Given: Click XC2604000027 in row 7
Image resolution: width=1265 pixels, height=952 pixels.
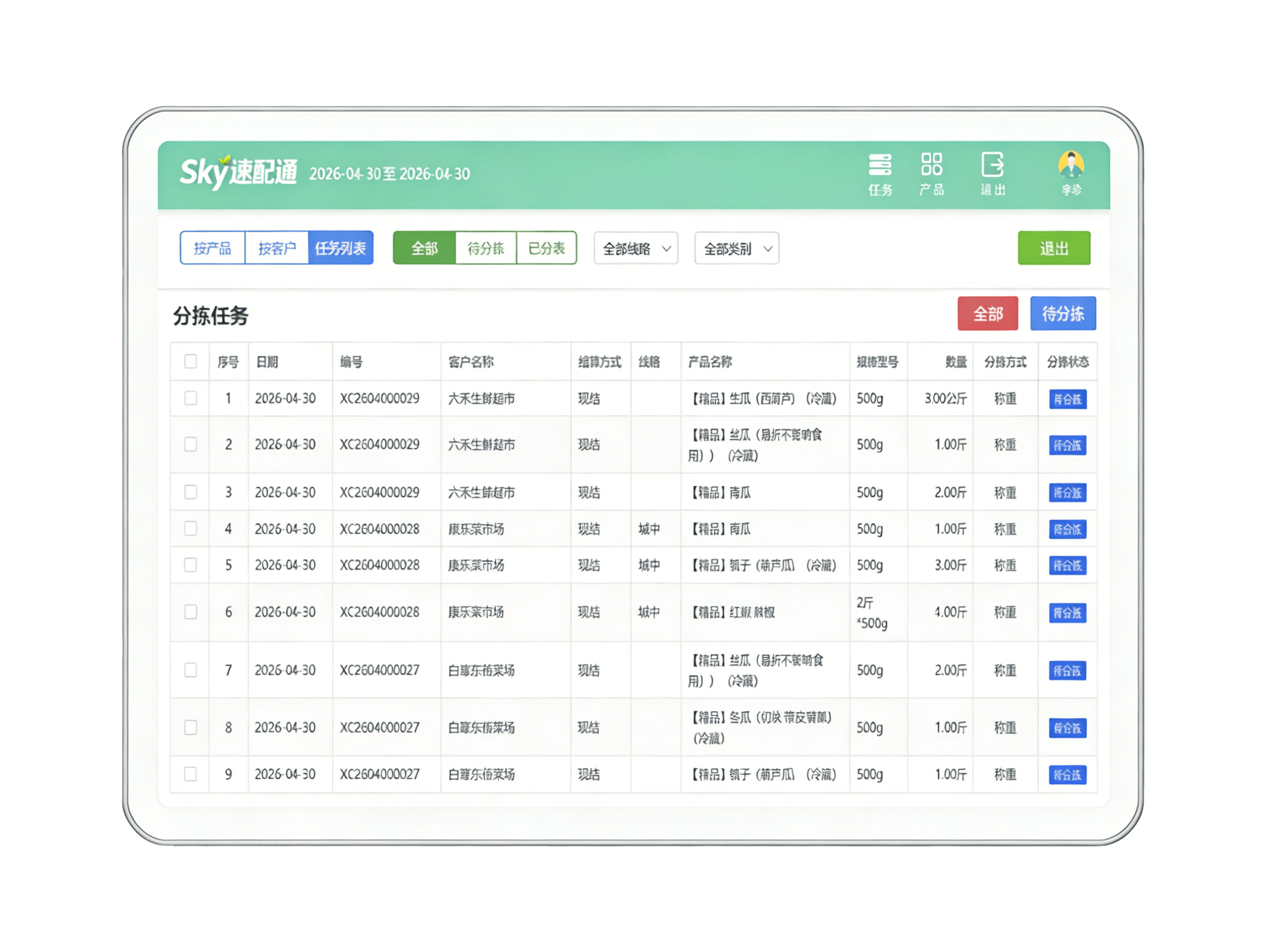Looking at the screenshot, I should click(x=380, y=670).
